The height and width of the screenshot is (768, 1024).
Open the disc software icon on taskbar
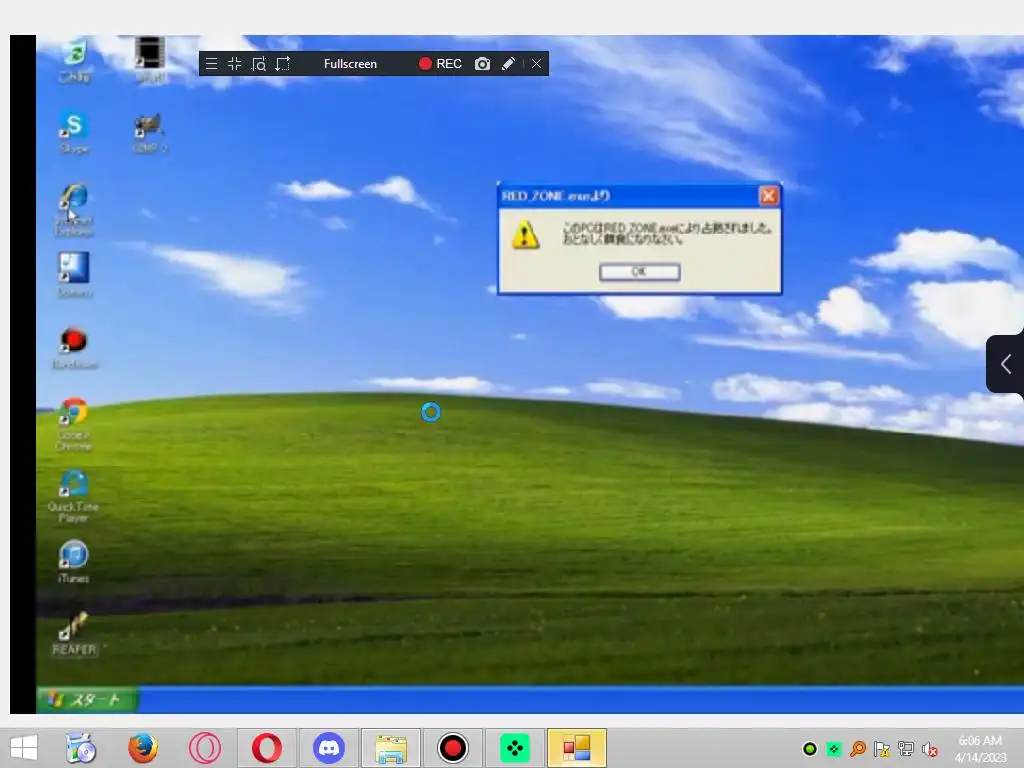tap(81, 748)
